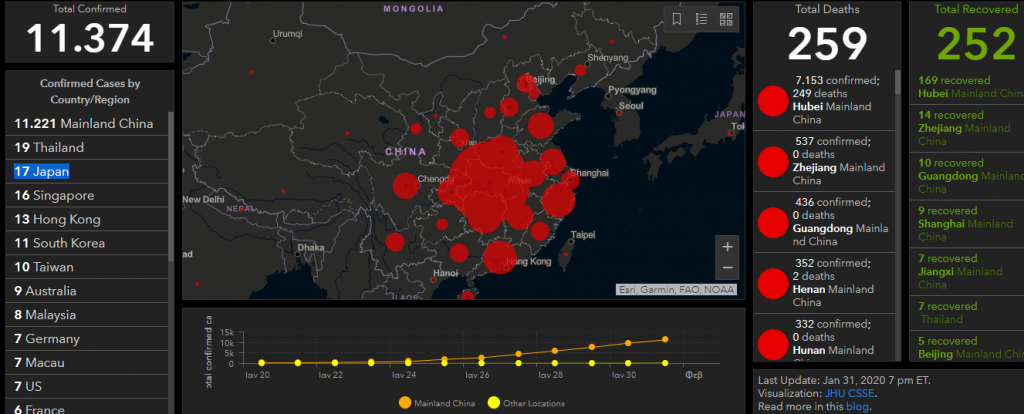Click the red circle beside Hubei deaths entry
The image size is (1024, 414).
coord(771,100)
